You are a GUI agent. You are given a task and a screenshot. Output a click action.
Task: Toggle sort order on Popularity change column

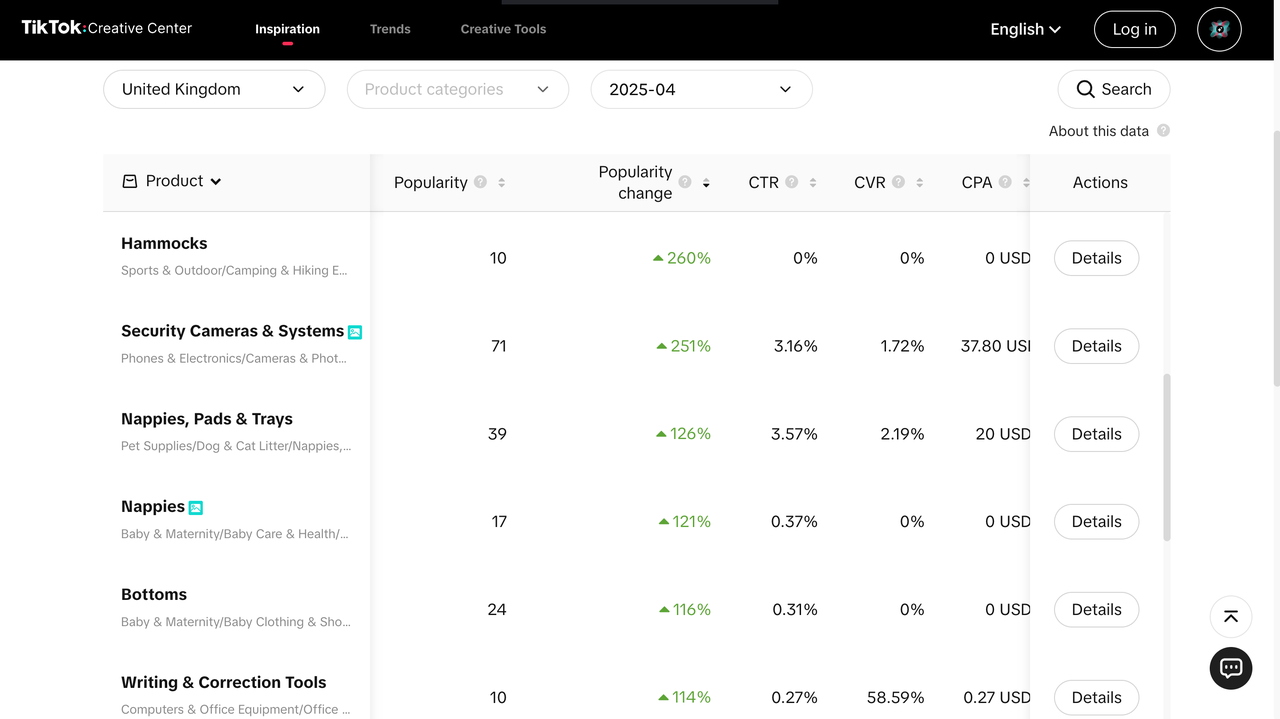point(706,183)
